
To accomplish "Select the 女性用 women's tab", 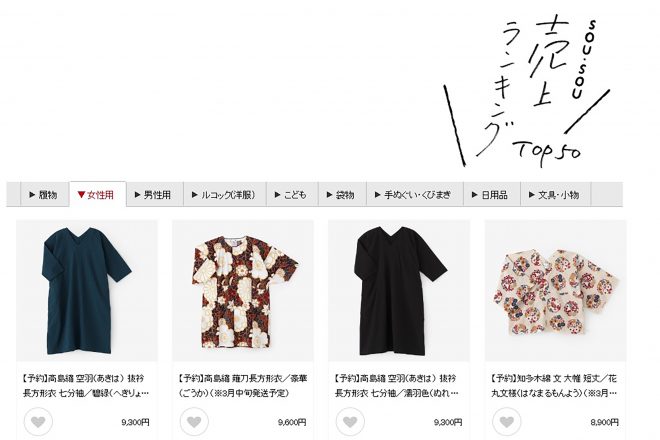I will pos(98,195).
